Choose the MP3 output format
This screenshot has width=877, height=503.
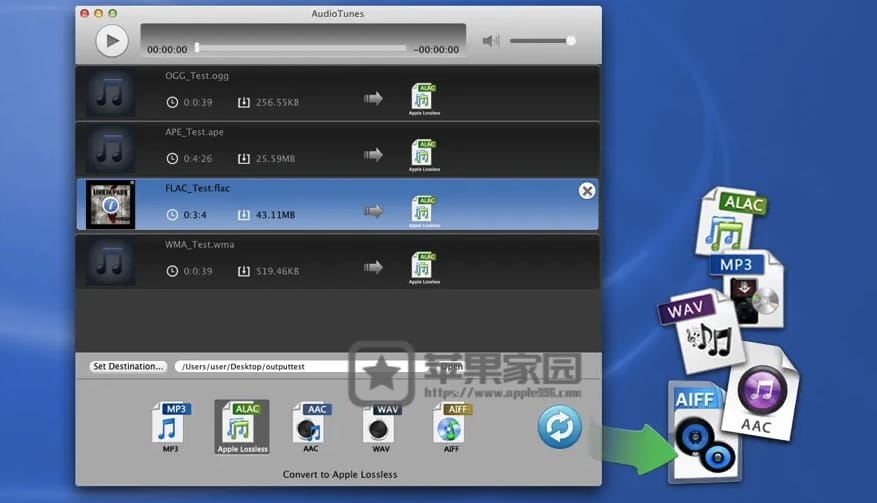171,427
